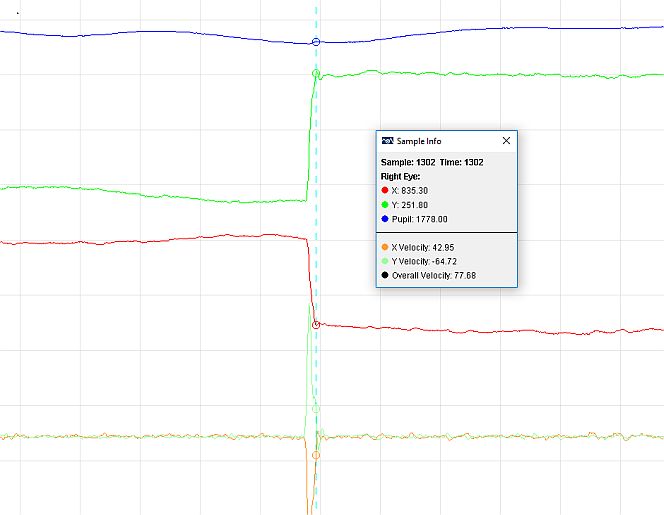Viewport: 664px width, 515px height.
Task: Click the orange X Velocity legend dot
Action: pyautogui.click(x=385, y=247)
